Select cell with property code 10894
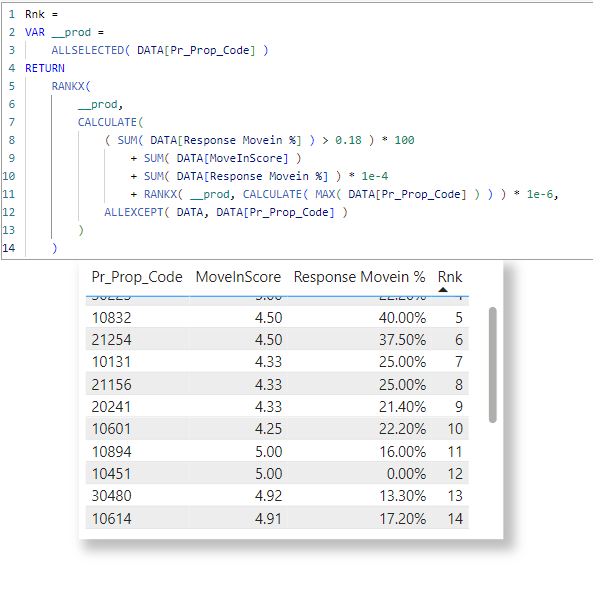Viewport: 593px width, 595px height. 112,452
